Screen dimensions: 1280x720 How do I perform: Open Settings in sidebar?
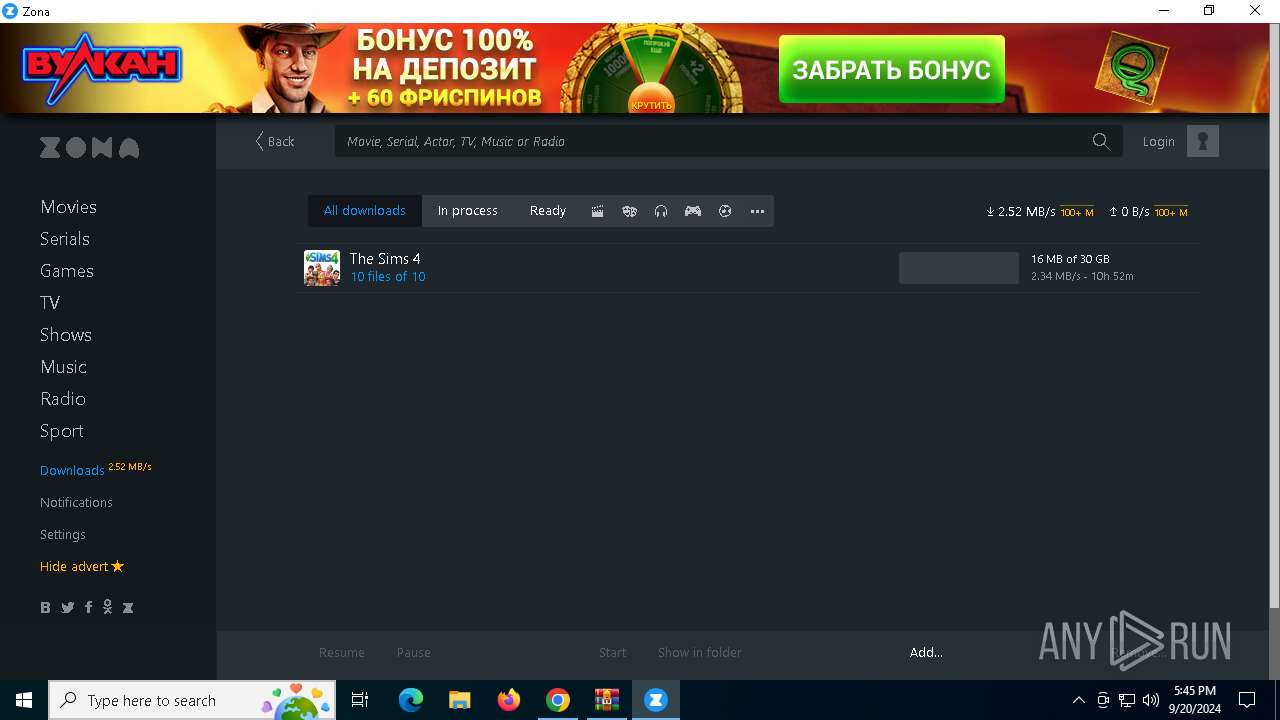(63, 535)
